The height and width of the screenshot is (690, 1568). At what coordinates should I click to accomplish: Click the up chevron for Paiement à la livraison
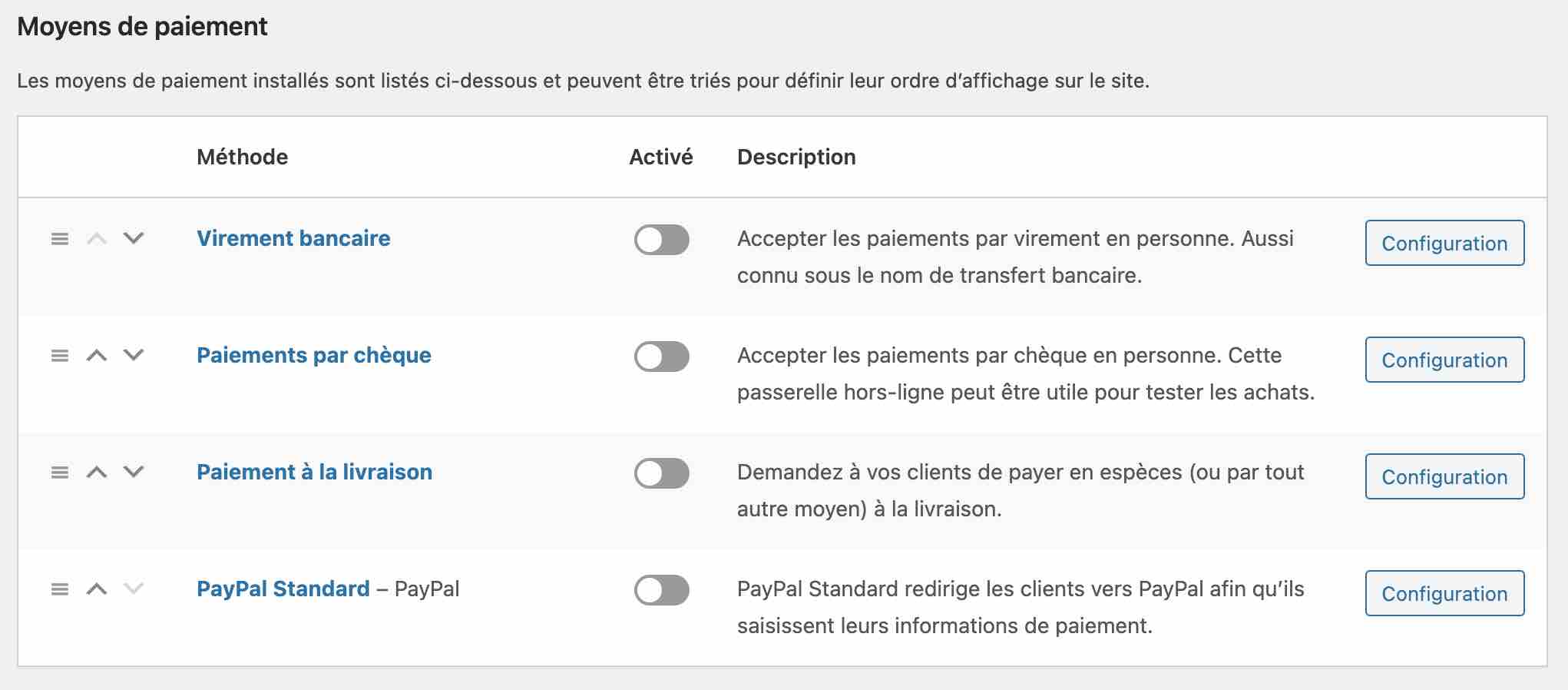tap(97, 473)
